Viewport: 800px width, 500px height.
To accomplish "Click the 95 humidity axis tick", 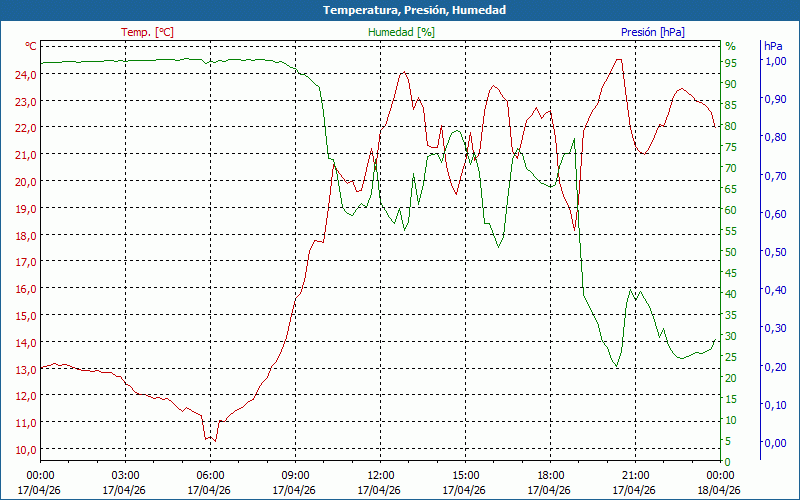I will [x=731, y=62].
